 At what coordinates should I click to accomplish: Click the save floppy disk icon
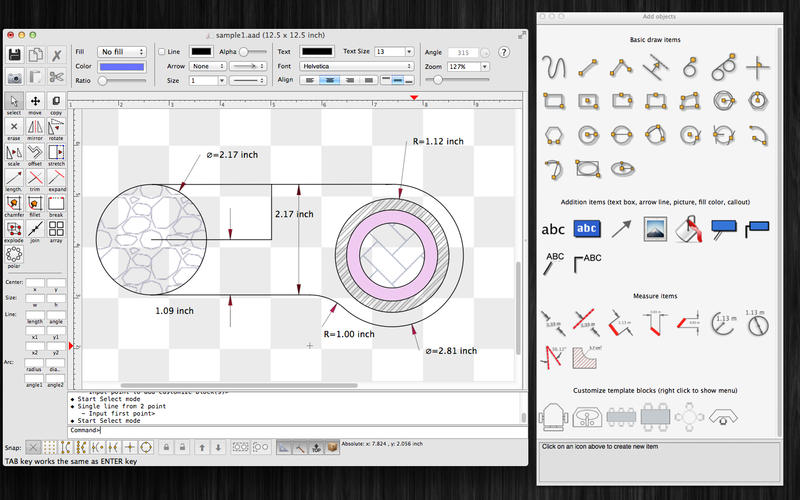pyautogui.click(x=15, y=55)
